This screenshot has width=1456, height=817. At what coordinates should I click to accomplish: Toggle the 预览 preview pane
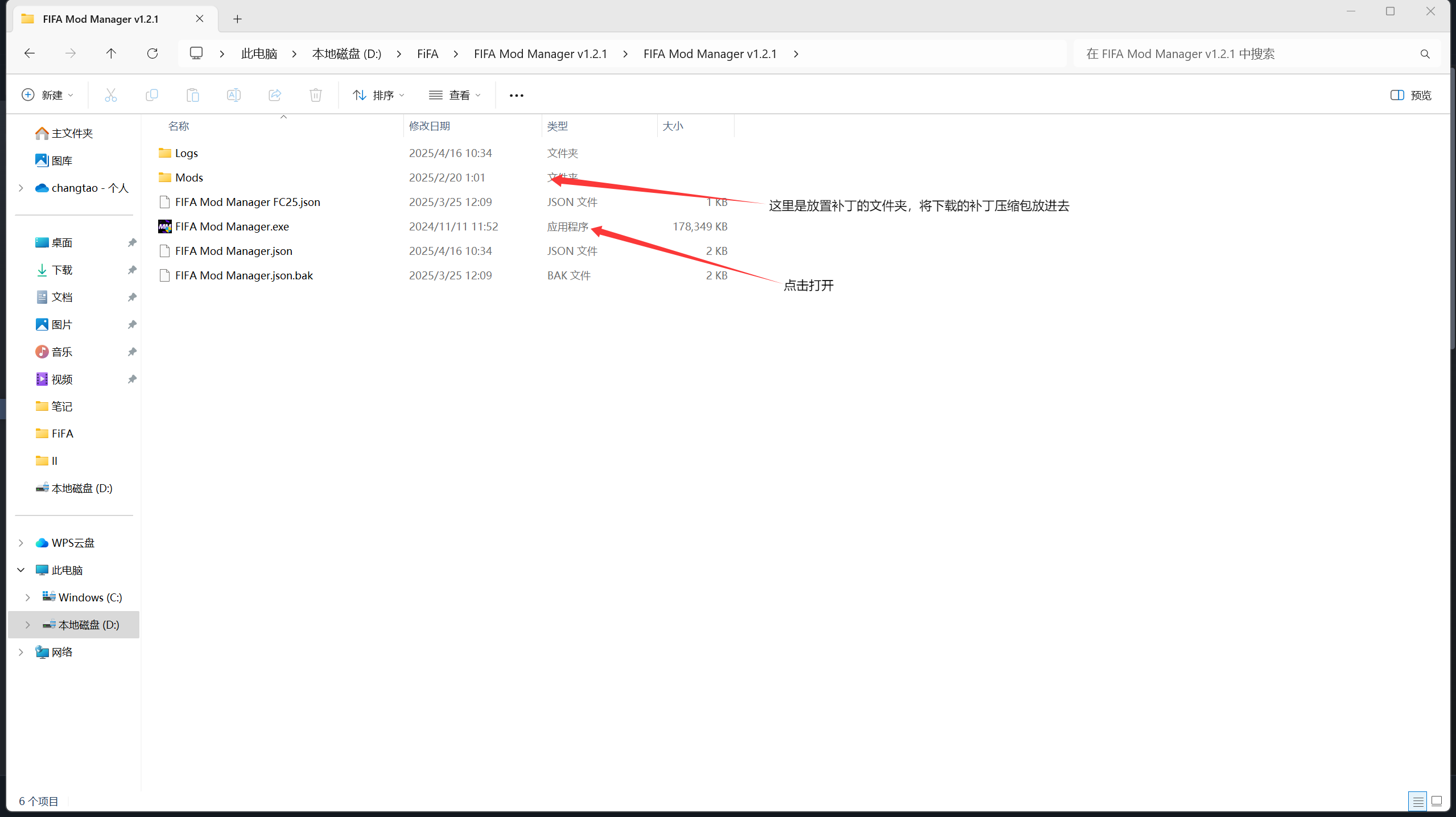[x=1410, y=95]
